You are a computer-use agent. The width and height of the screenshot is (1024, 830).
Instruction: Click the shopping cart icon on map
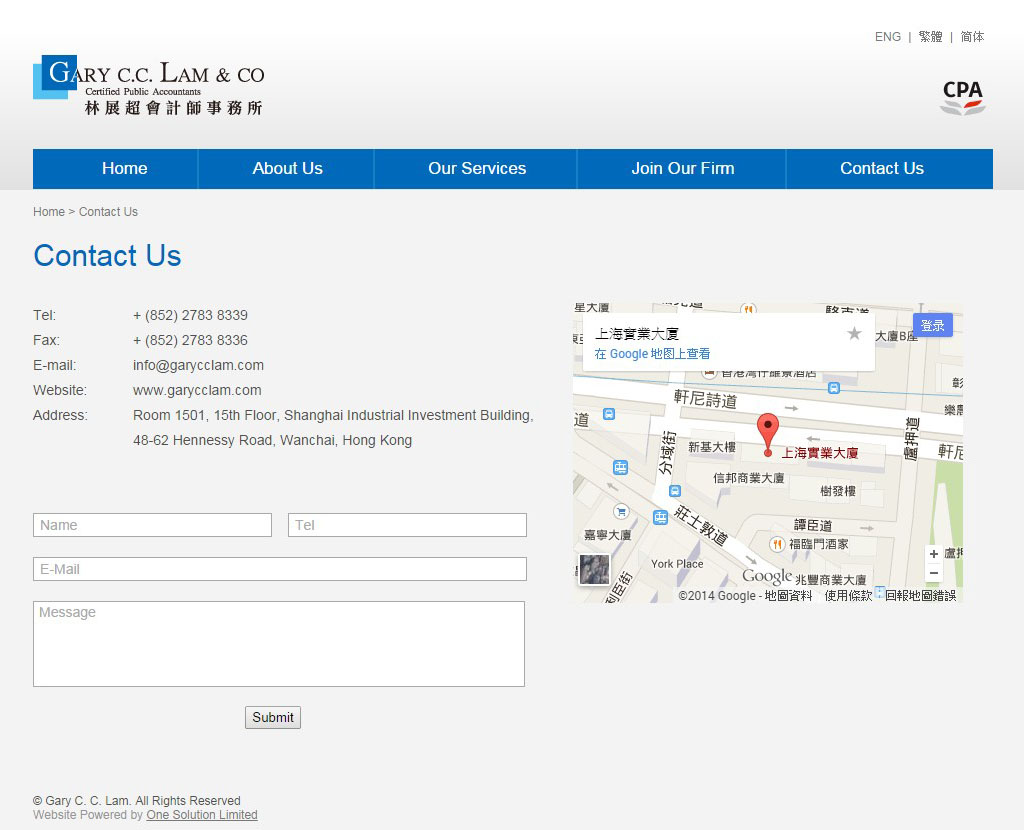(x=621, y=511)
